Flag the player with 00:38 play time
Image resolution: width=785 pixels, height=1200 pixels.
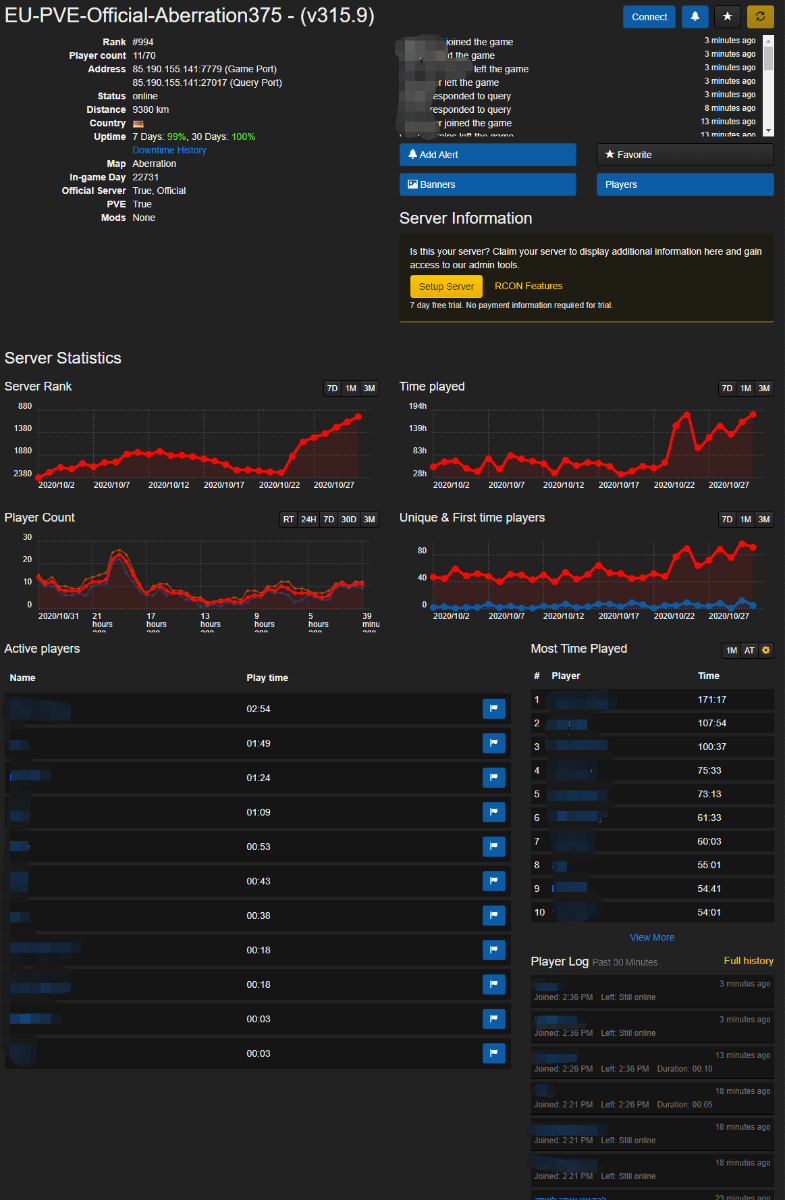click(494, 915)
